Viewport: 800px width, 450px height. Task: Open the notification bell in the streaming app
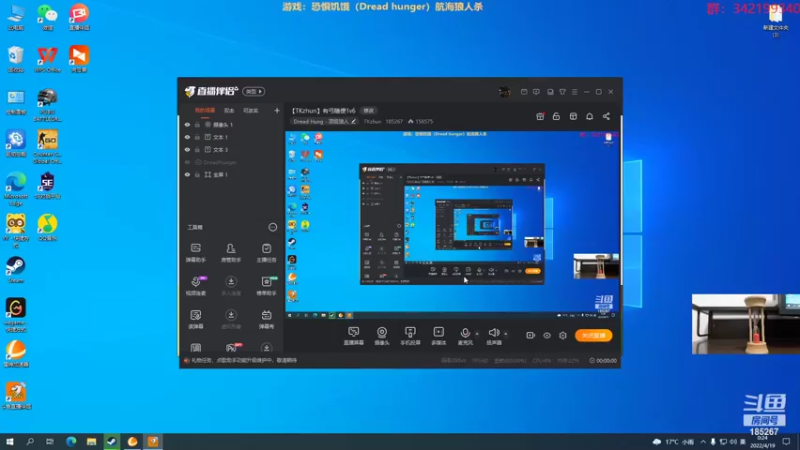(589, 116)
